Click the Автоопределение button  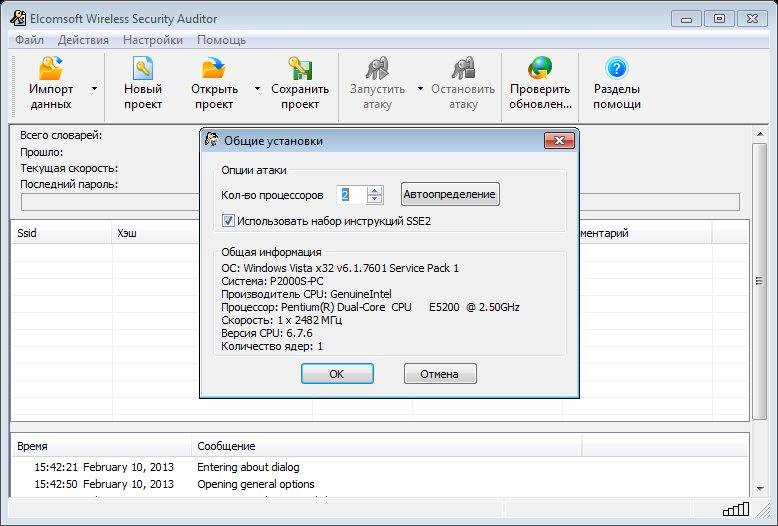(450, 194)
